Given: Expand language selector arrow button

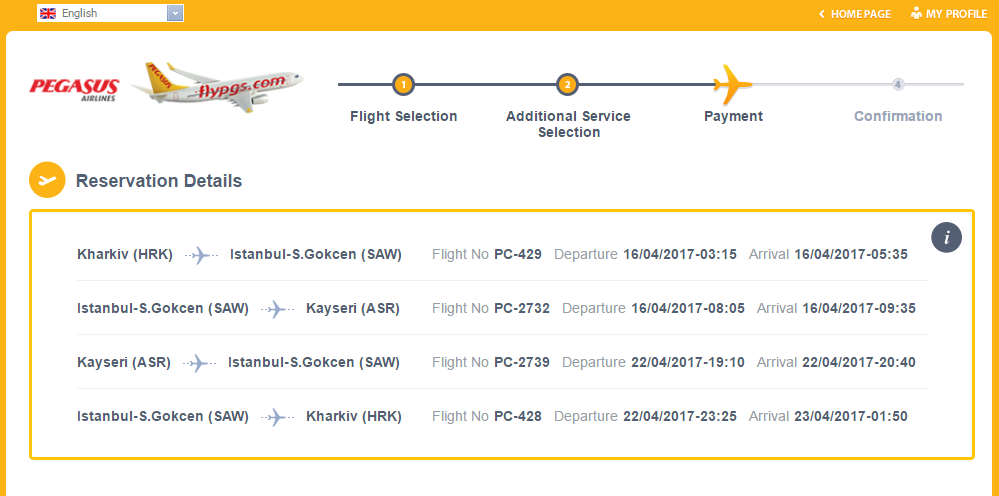Looking at the screenshot, I should (x=176, y=13).
